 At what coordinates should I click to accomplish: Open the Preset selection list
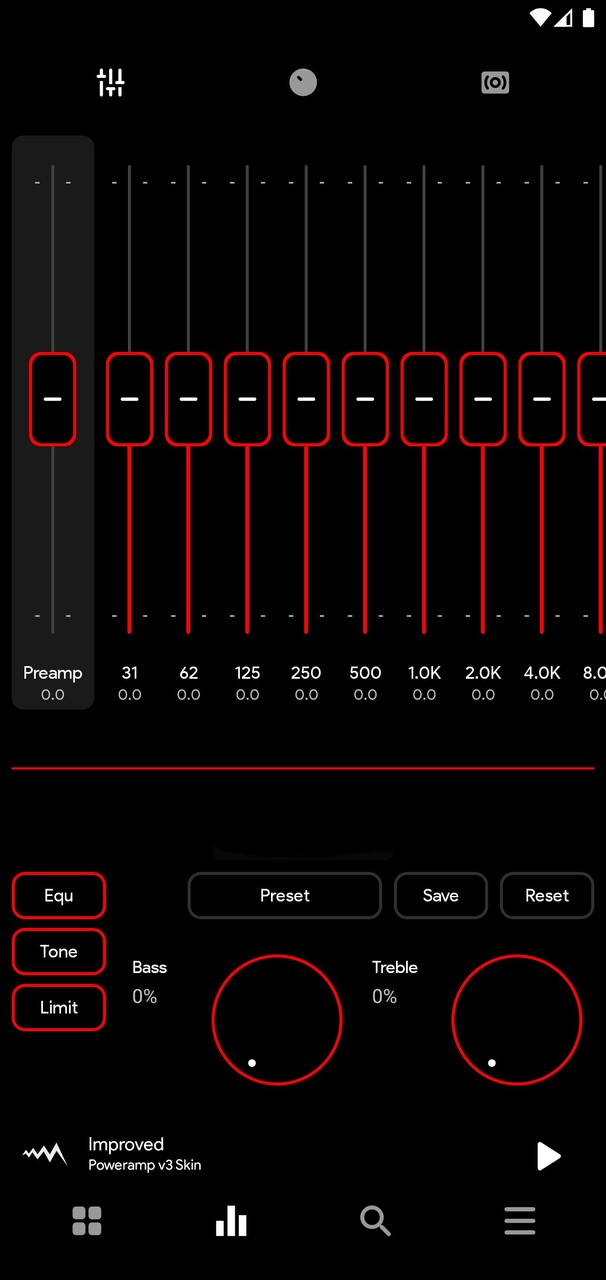(x=285, y=895)
